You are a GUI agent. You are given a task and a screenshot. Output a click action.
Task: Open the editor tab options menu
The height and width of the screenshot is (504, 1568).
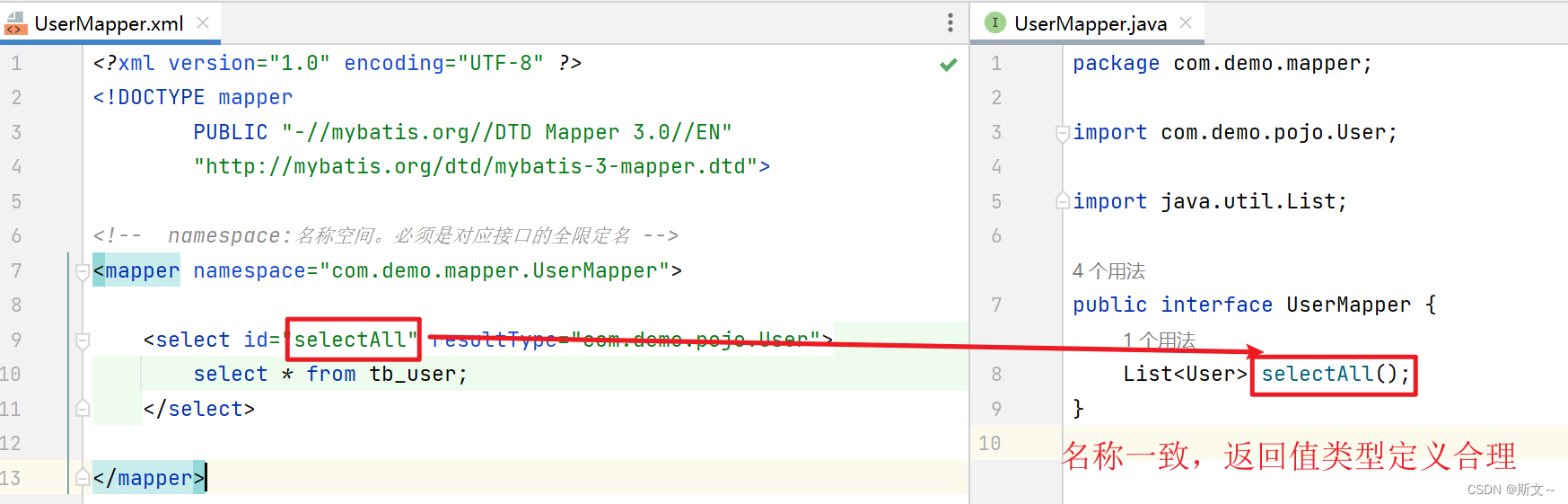[950, 23]
